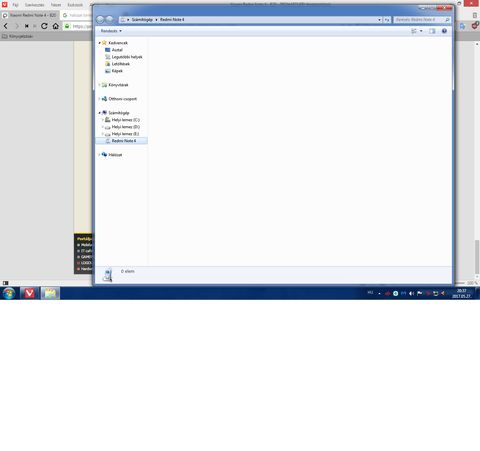
Task: Open the Szerkesztés menu in Vivaldi
Action: (34, 5)
